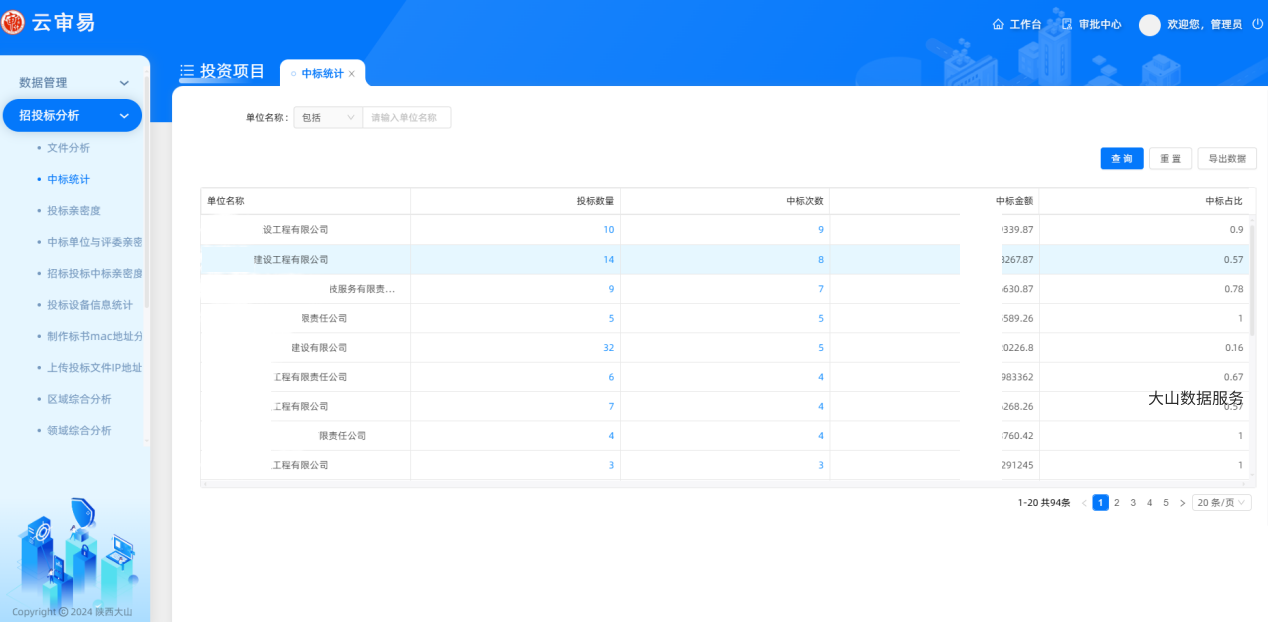Click the power logout icon
The image size is (1268, 622).
click(1257, 24)
